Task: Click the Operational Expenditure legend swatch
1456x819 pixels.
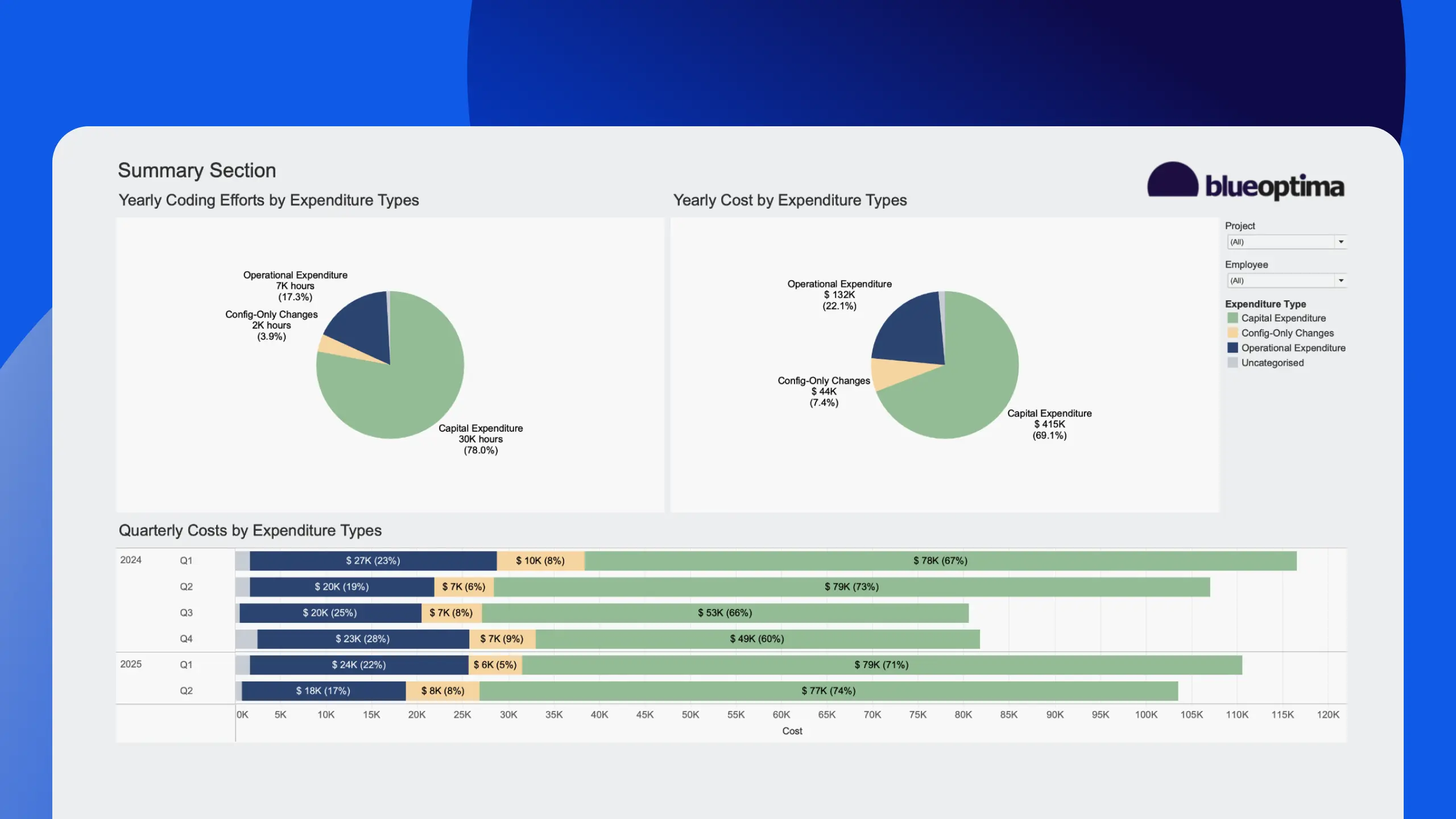Action: click(x=1232, y=348)
